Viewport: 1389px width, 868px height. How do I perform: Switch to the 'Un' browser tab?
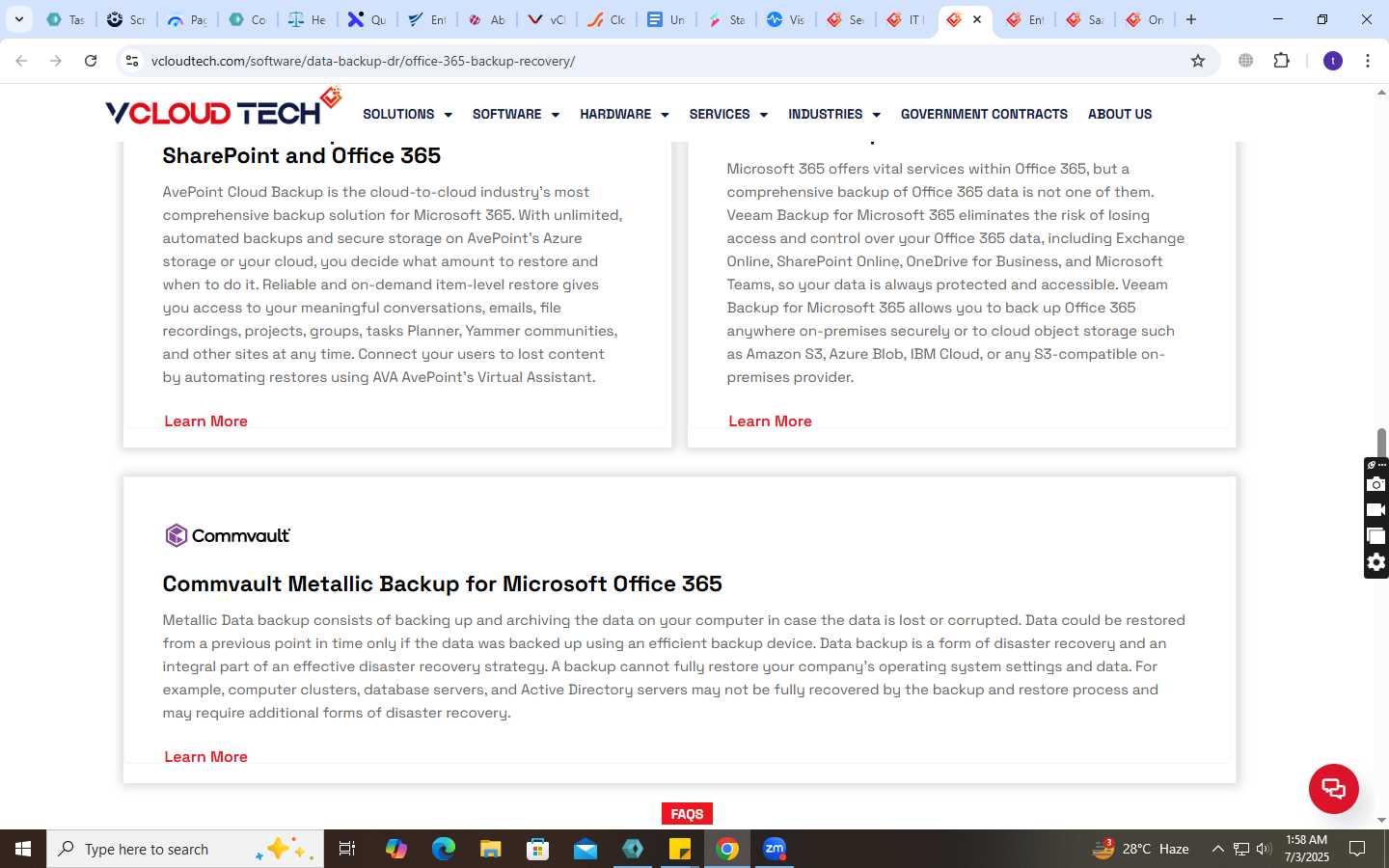(x=666, y=19)
